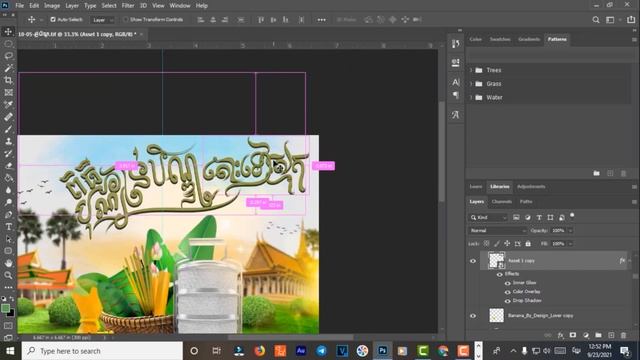640x360 pixels.
Task: Open the Fill slider dropdown arrow
Action: tap(570, 244)
